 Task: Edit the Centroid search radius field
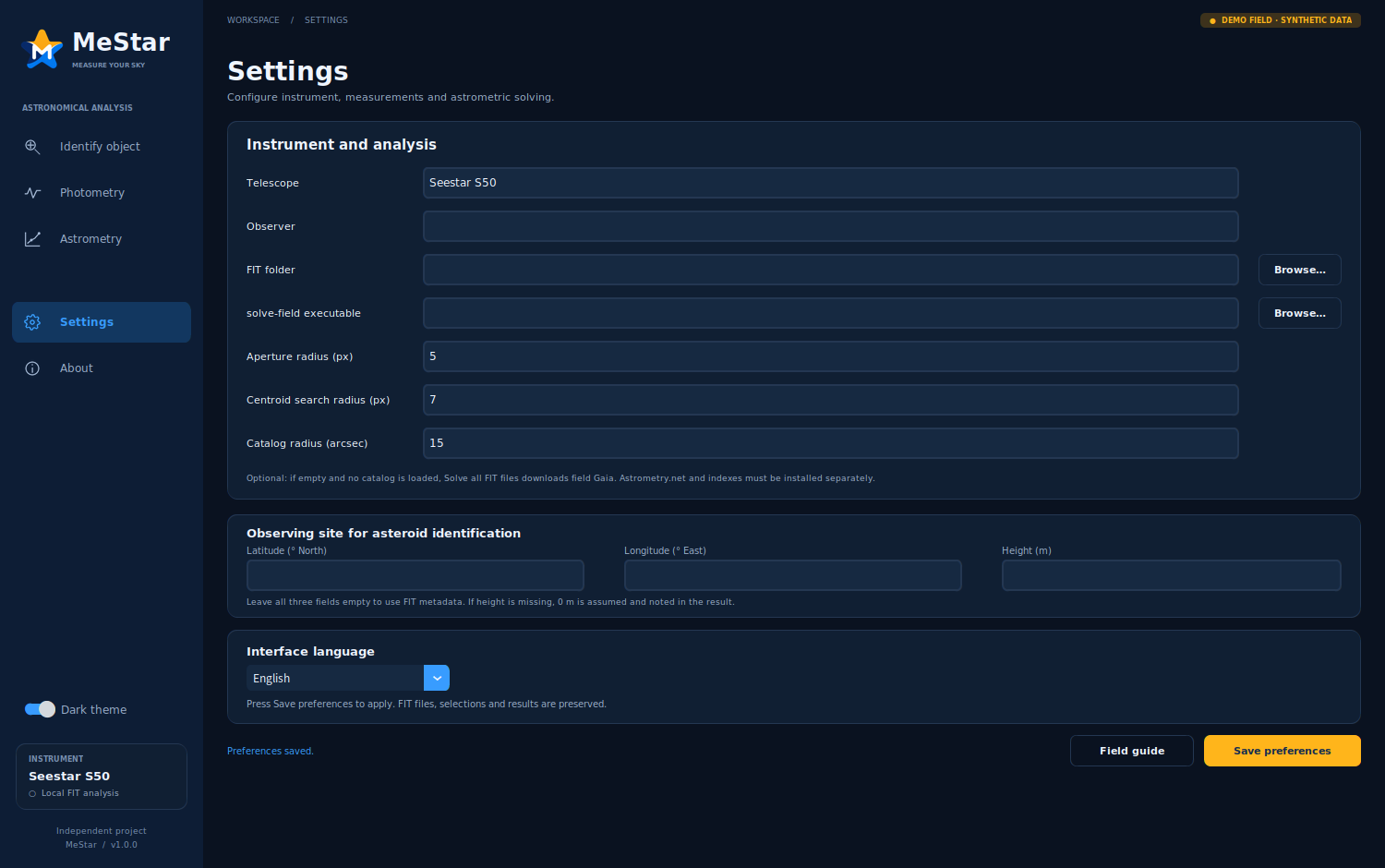[831, 400]
